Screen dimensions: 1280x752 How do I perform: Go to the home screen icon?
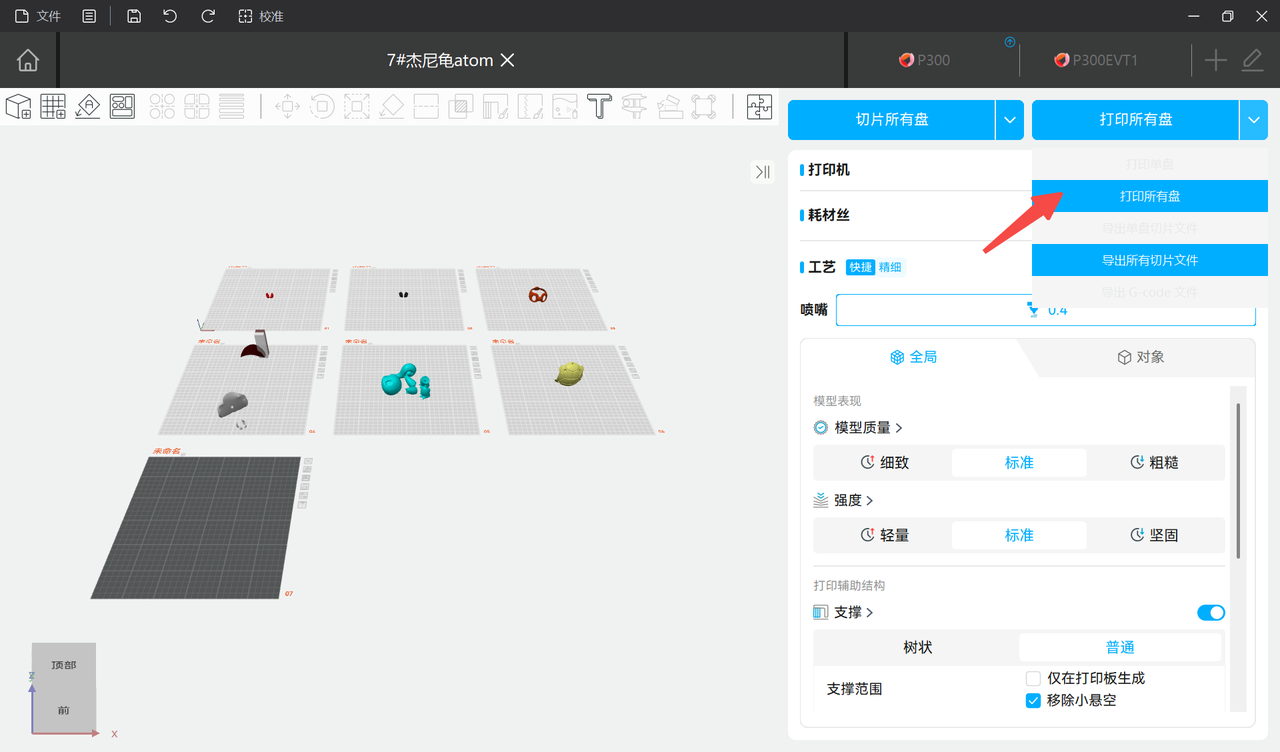click(28, 60)
